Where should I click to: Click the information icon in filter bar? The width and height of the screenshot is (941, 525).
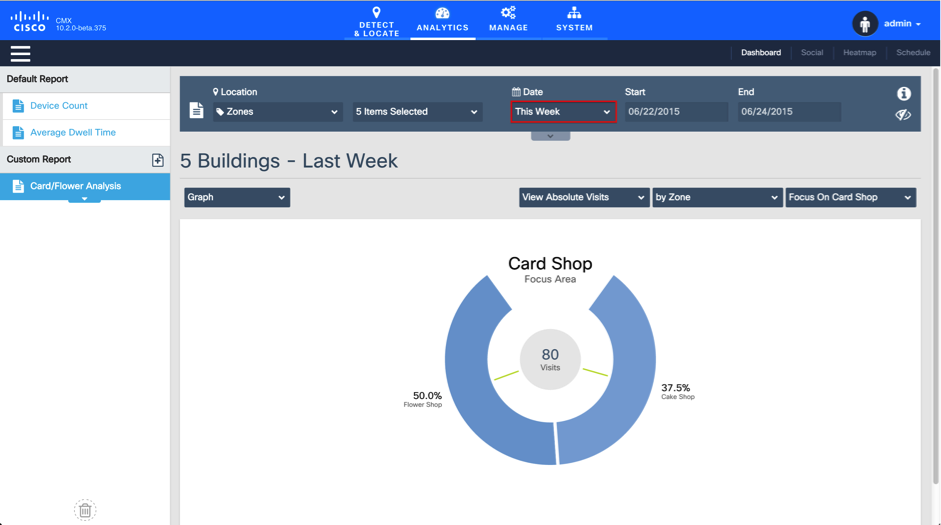903,93
